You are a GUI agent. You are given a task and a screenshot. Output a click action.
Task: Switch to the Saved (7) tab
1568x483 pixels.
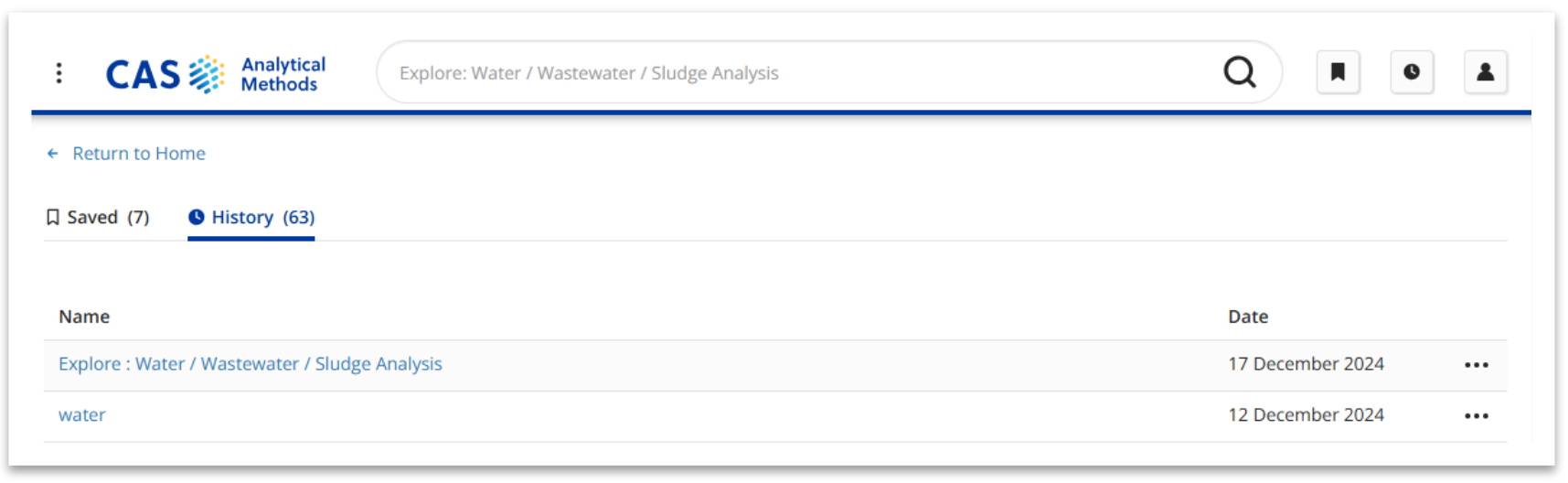[x=98, y=218]
